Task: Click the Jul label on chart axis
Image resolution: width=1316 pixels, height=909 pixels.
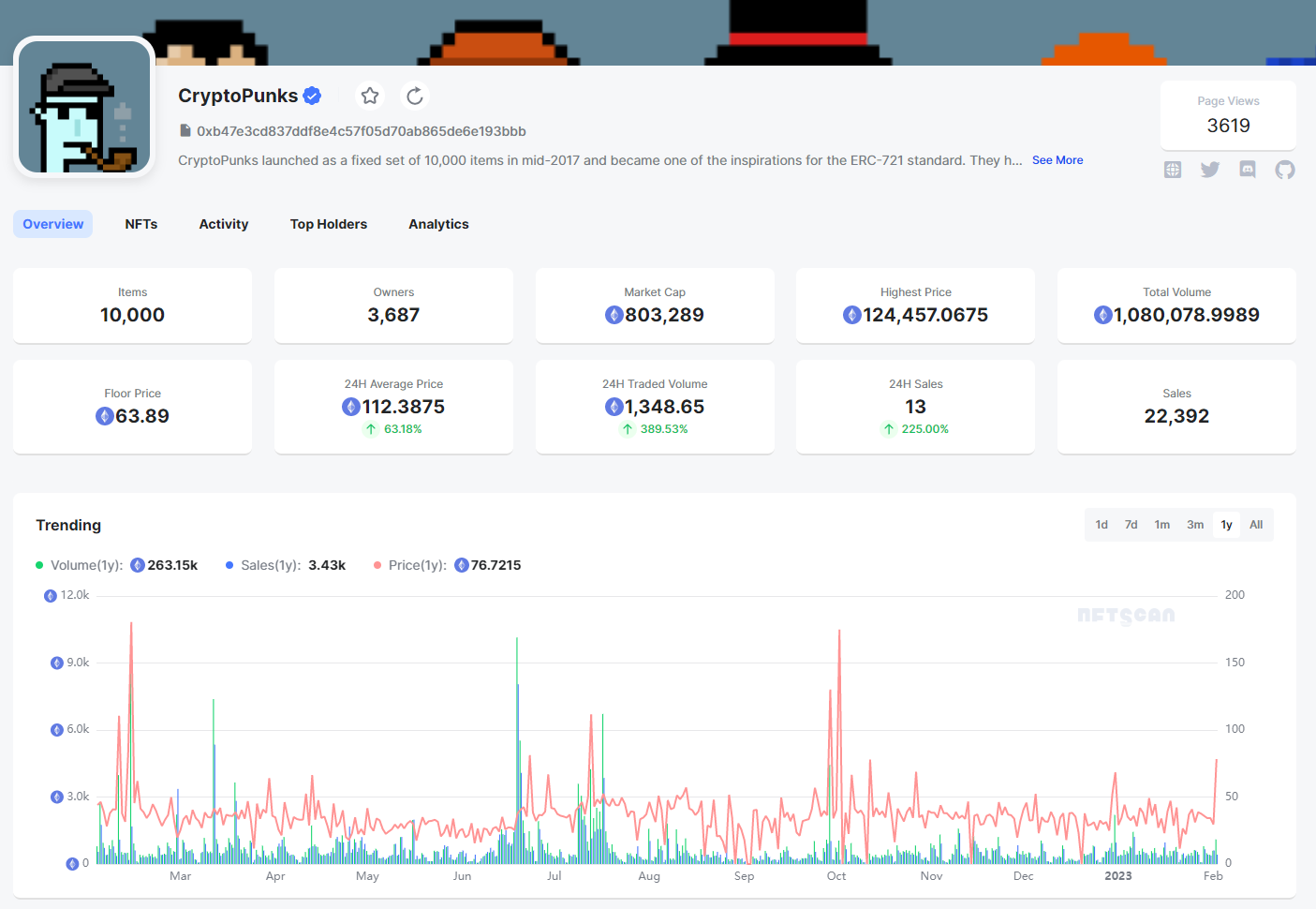Action: 554,876
